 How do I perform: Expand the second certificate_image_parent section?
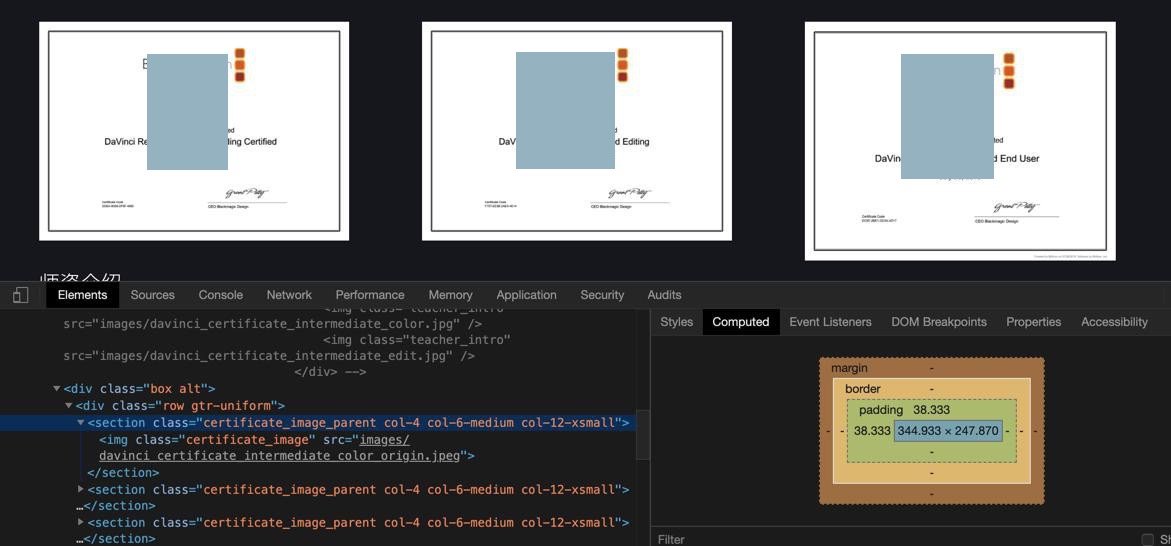point(81,489)
